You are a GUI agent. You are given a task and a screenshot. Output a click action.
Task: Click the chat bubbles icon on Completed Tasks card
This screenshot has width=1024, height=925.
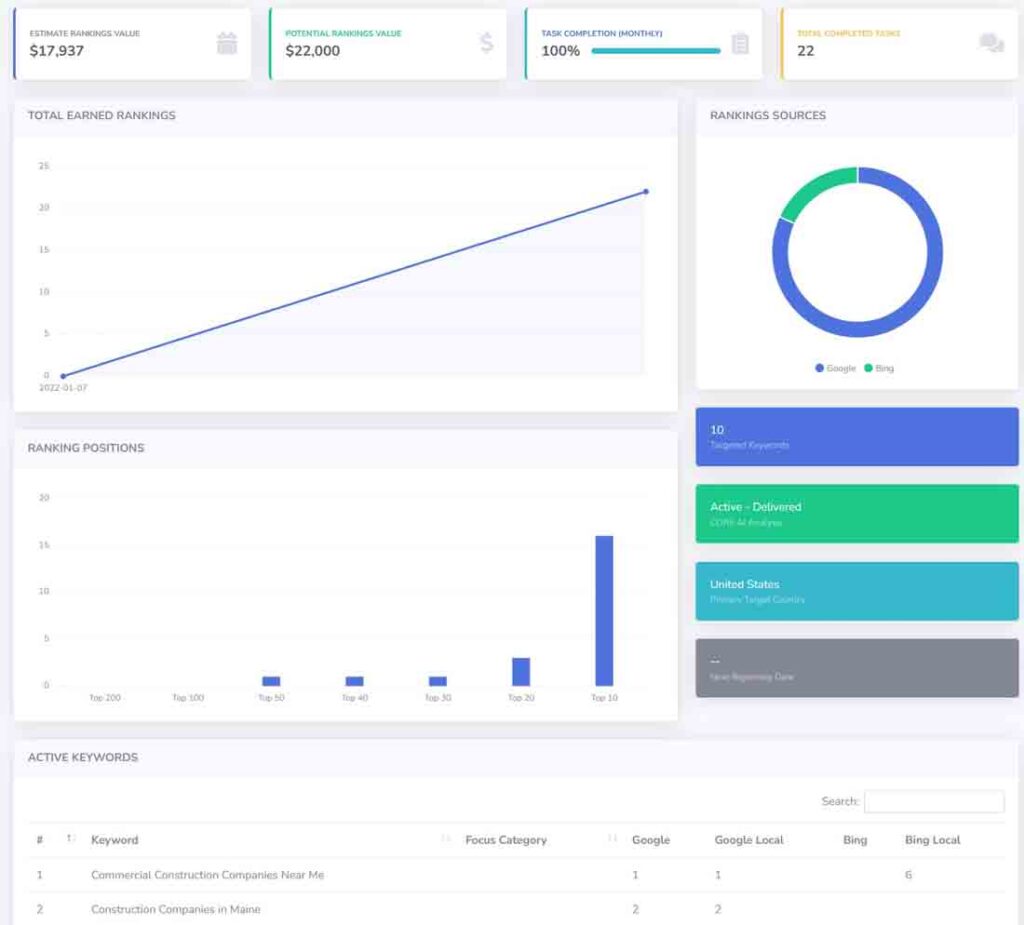point(991,43)
